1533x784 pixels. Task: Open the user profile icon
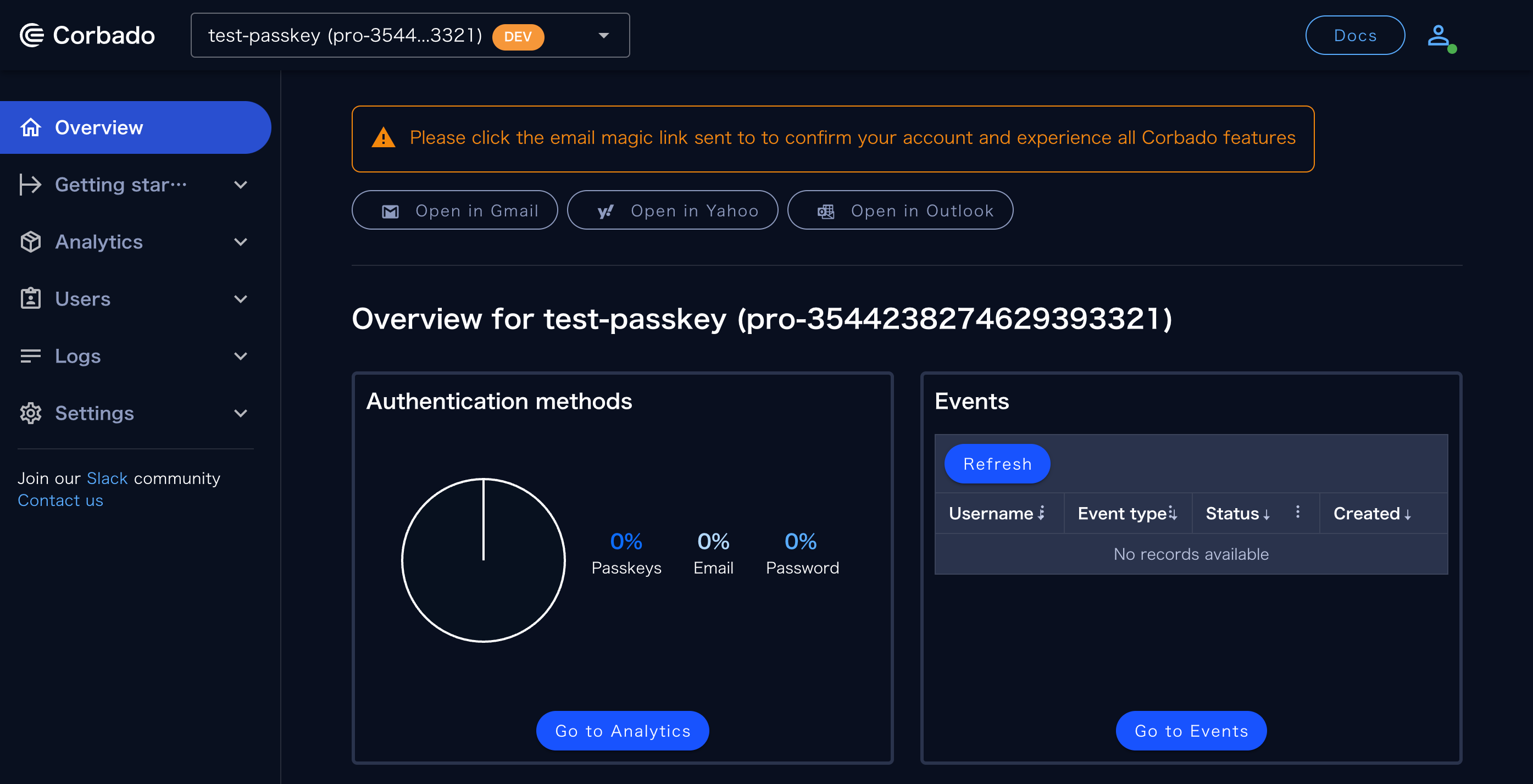point(1438,36)
